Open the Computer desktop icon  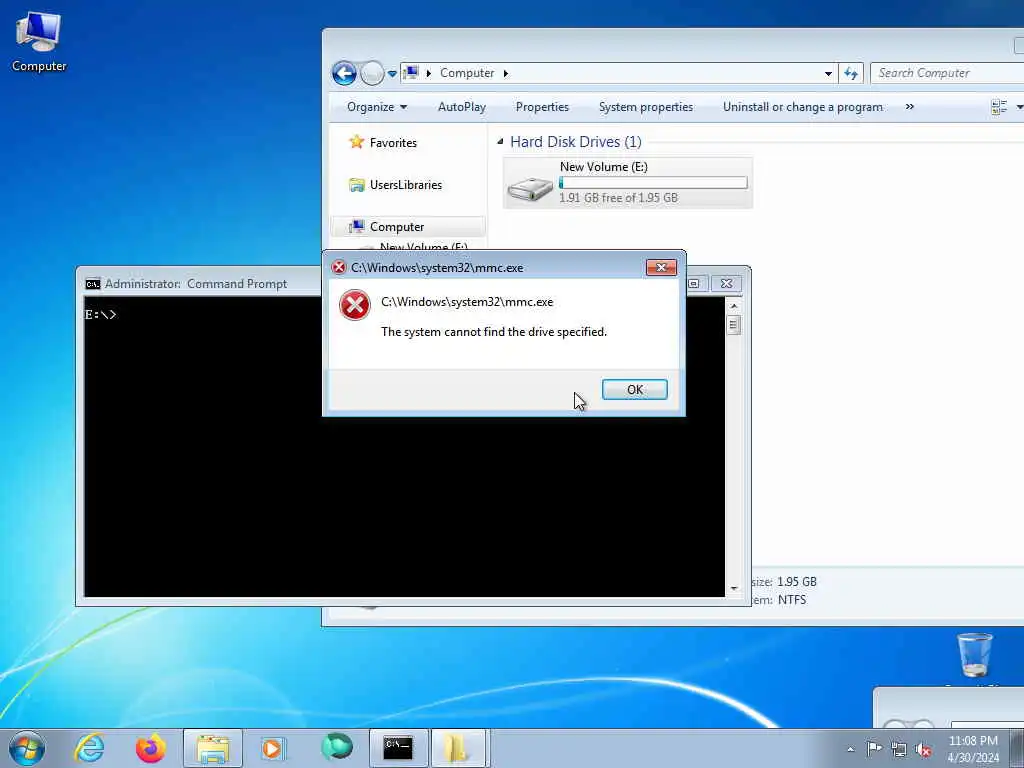(x=39, y=40)
